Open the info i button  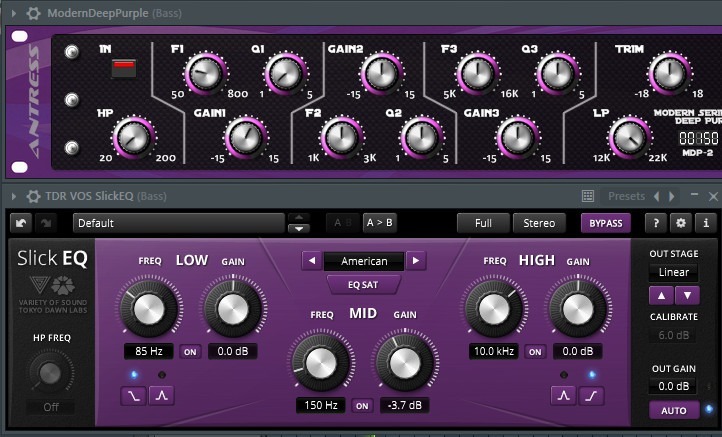(706, 223)
